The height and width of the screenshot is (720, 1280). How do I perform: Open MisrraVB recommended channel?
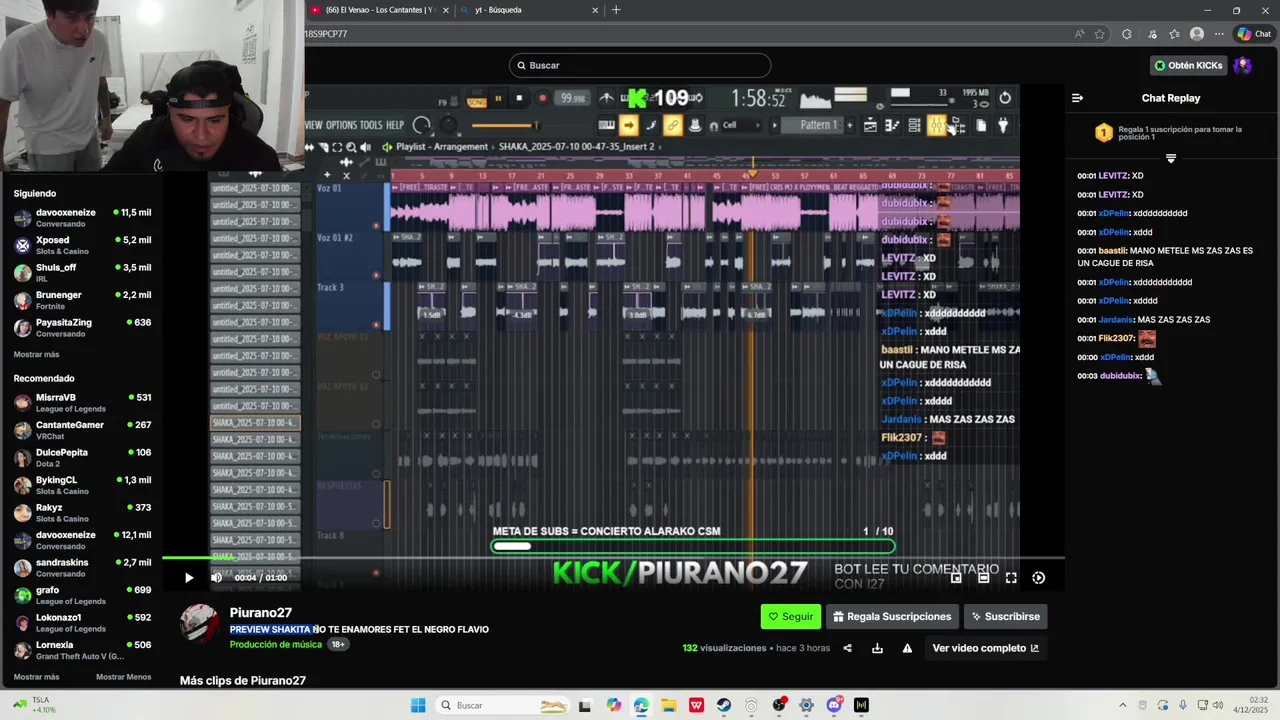click(x=82, y=403)
